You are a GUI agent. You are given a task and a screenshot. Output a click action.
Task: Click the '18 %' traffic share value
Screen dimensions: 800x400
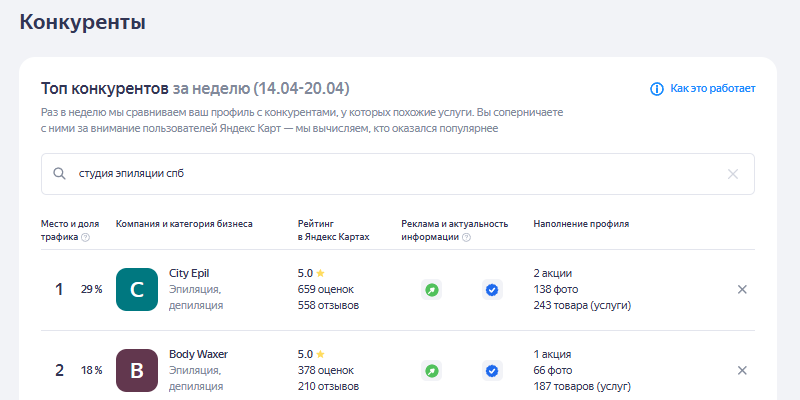tap(92, 370)
